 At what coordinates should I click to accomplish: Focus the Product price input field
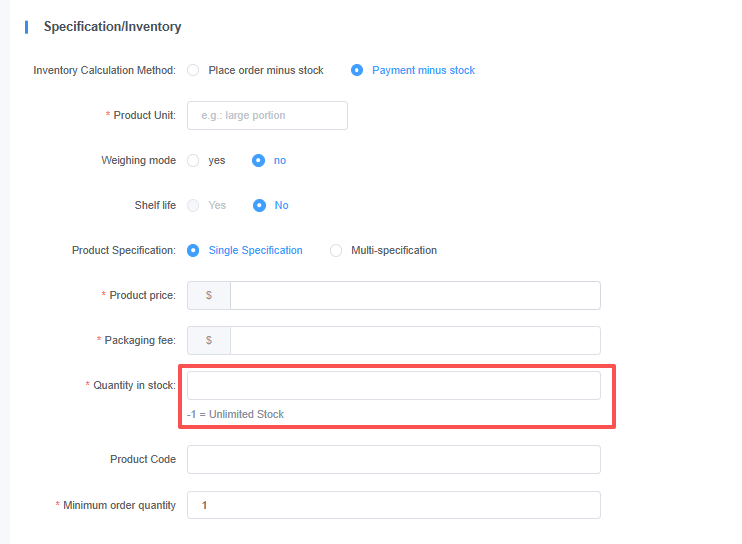414,296
